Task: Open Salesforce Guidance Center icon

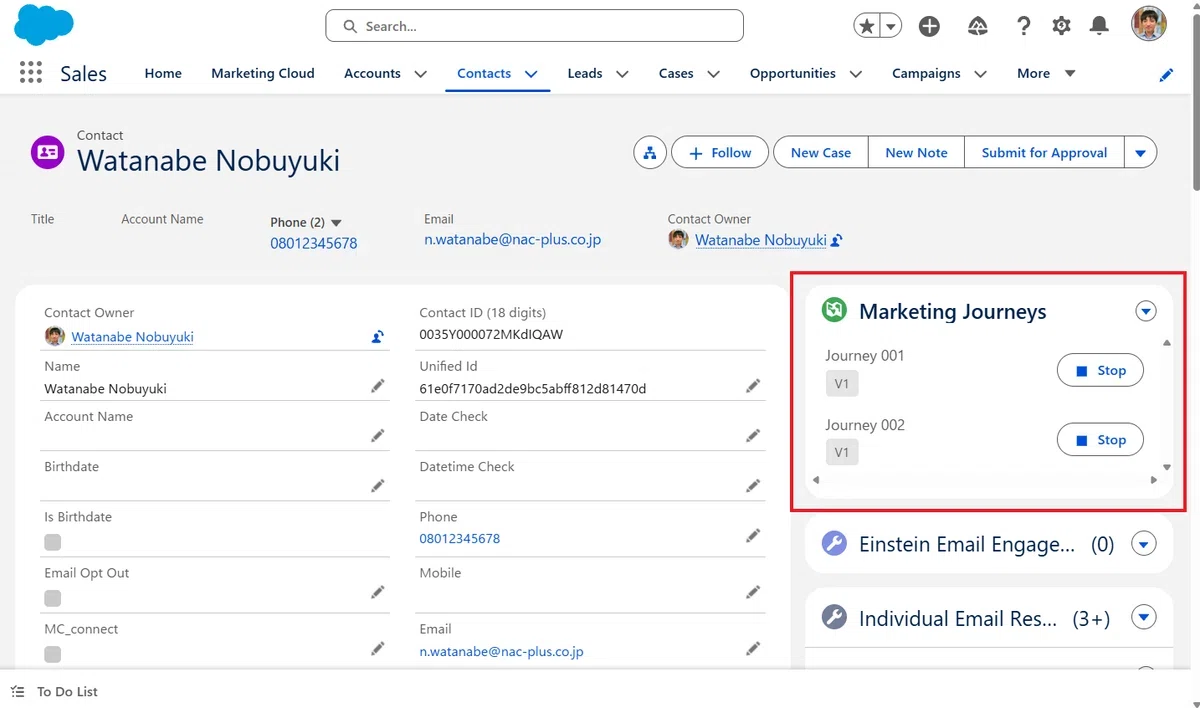Action: pos(978,26)
